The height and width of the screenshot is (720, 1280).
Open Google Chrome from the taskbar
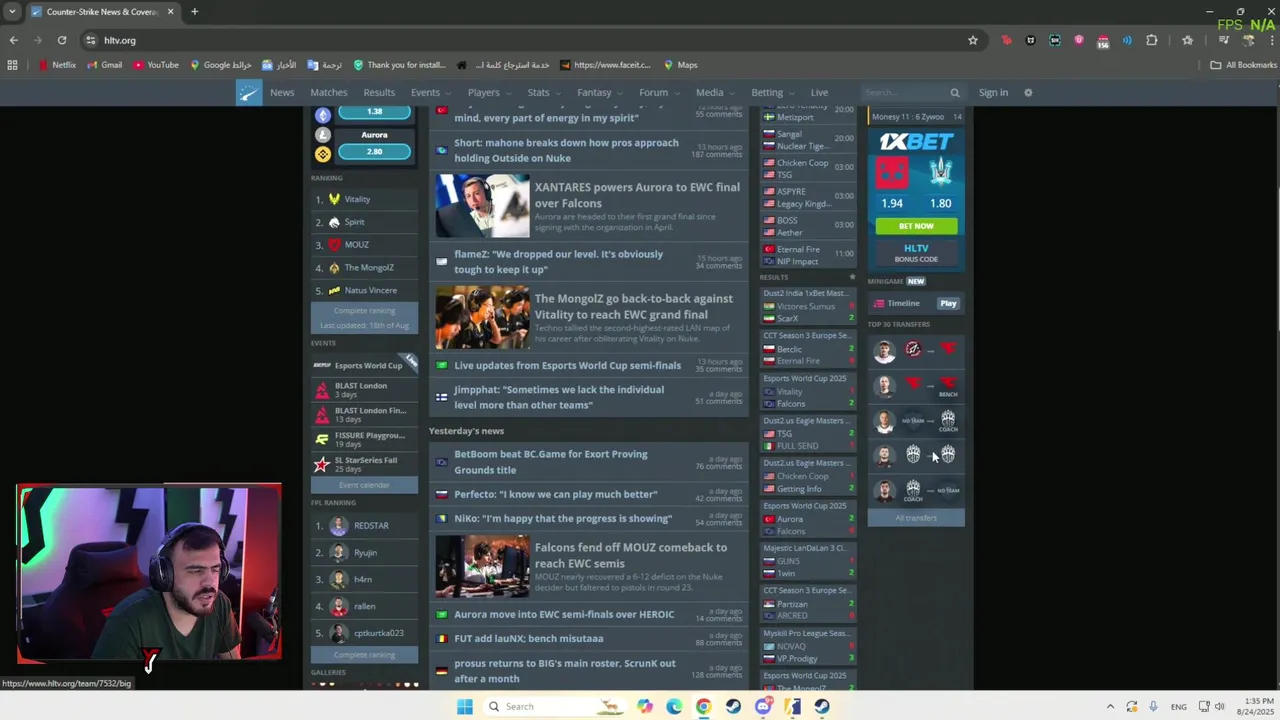(704, 707)
